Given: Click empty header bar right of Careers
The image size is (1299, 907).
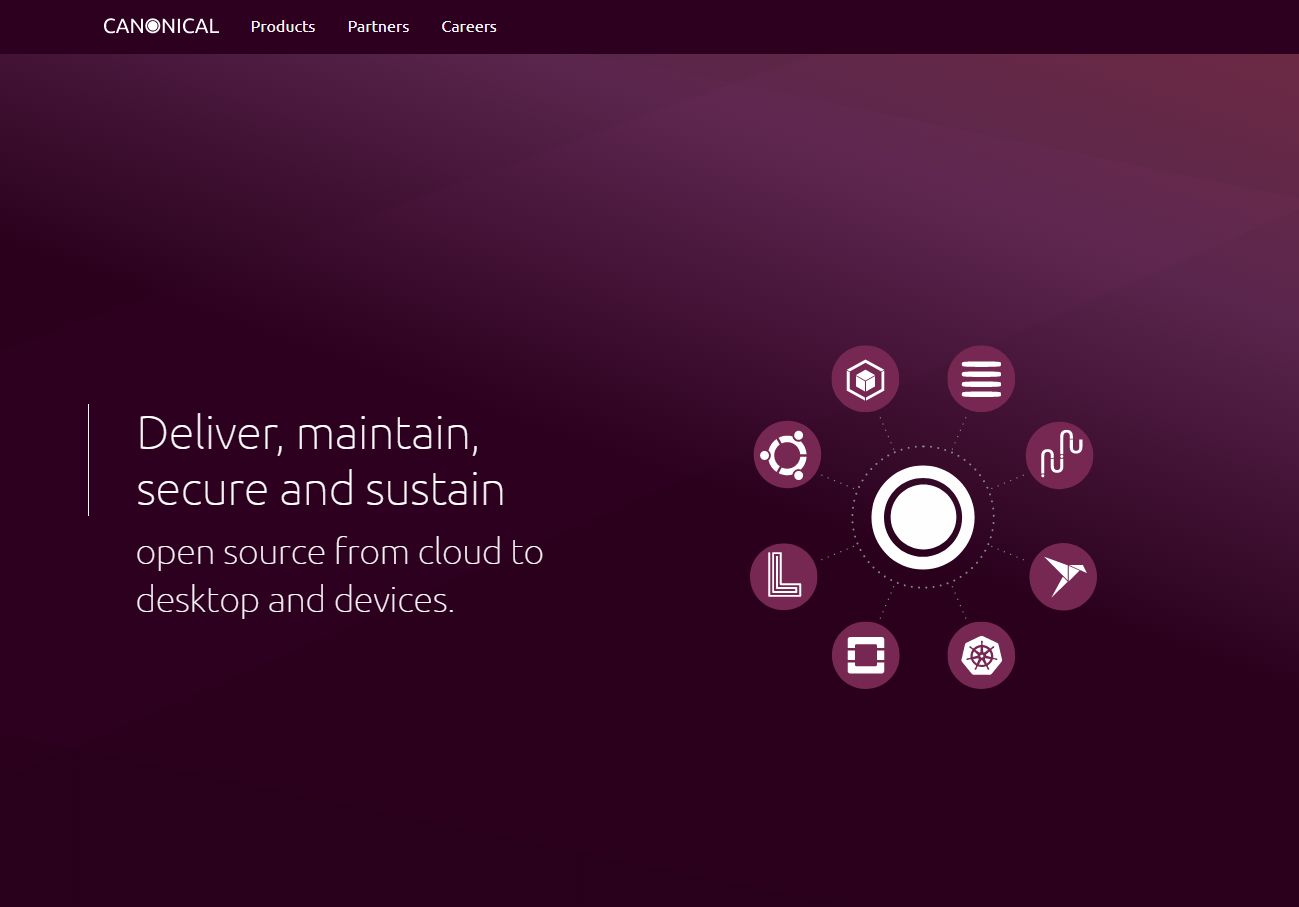Looking at the screenshot, I should pyautogui.click(x=900, y=27).
